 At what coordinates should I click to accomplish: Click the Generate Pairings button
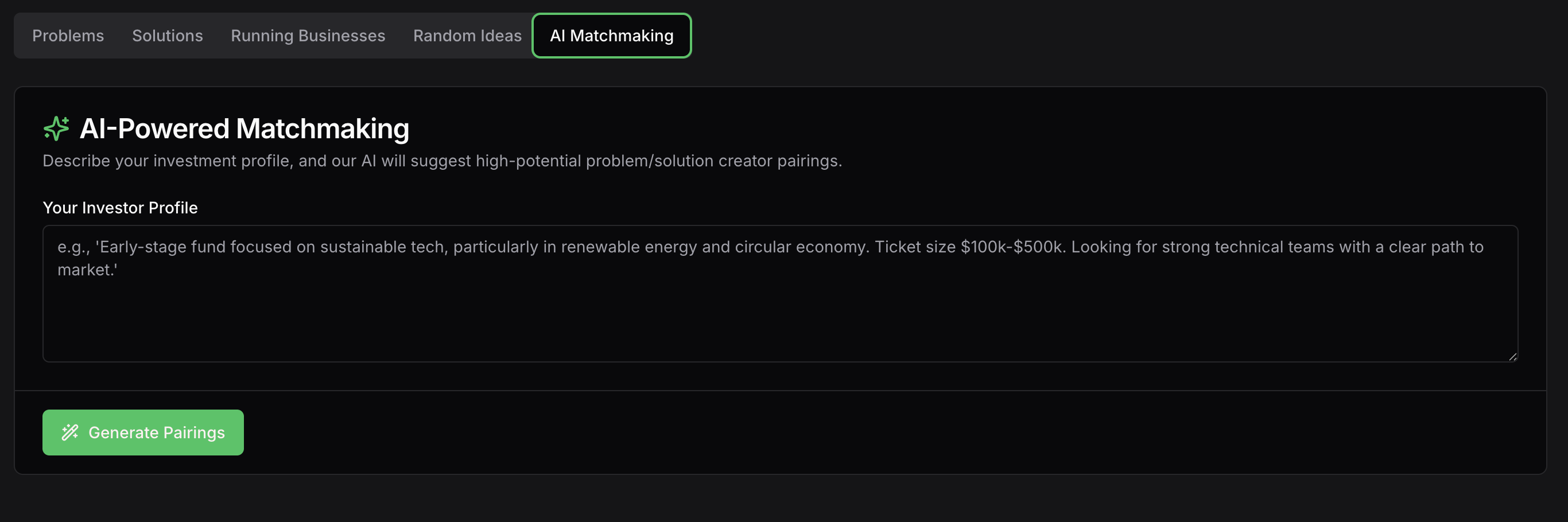click(143, 432)
